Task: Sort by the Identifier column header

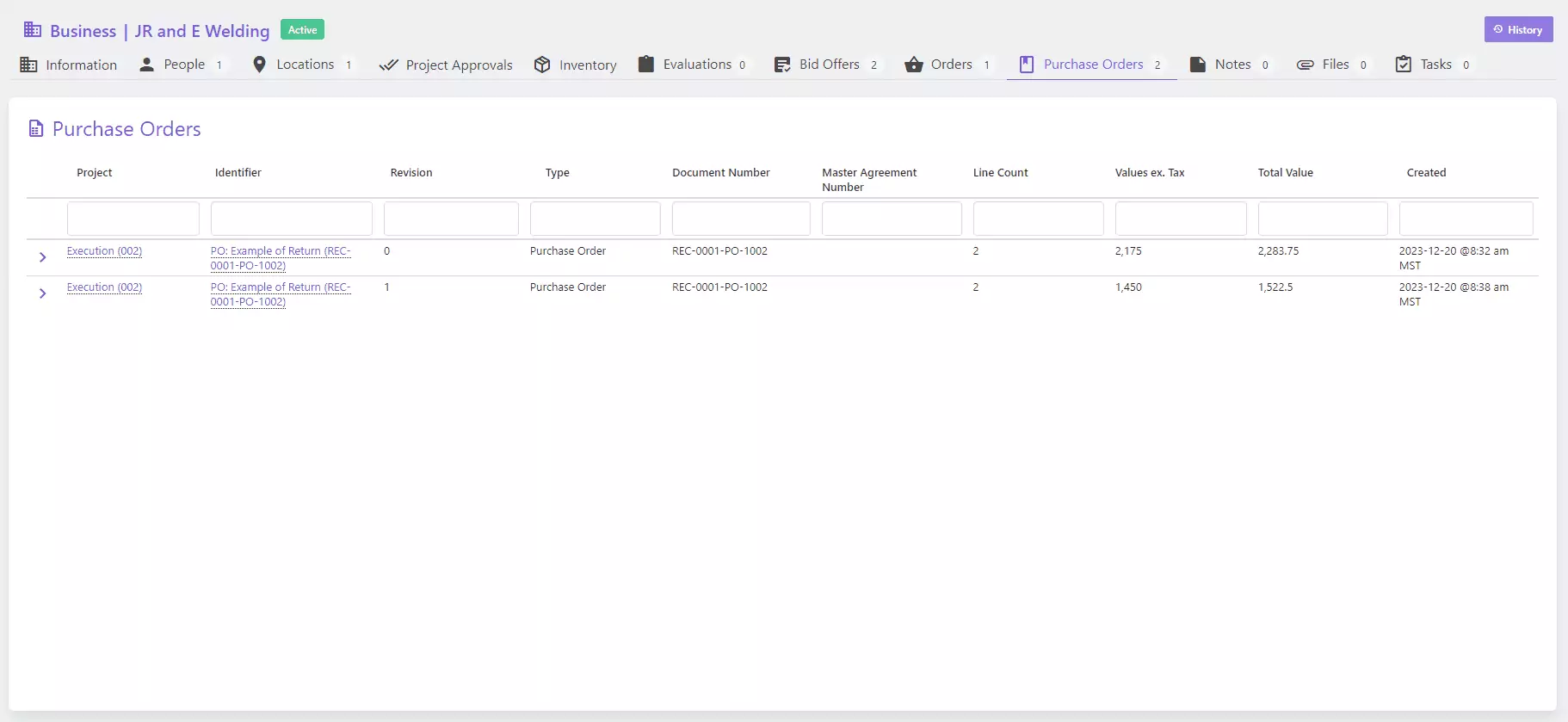Action: coord(238,173)
